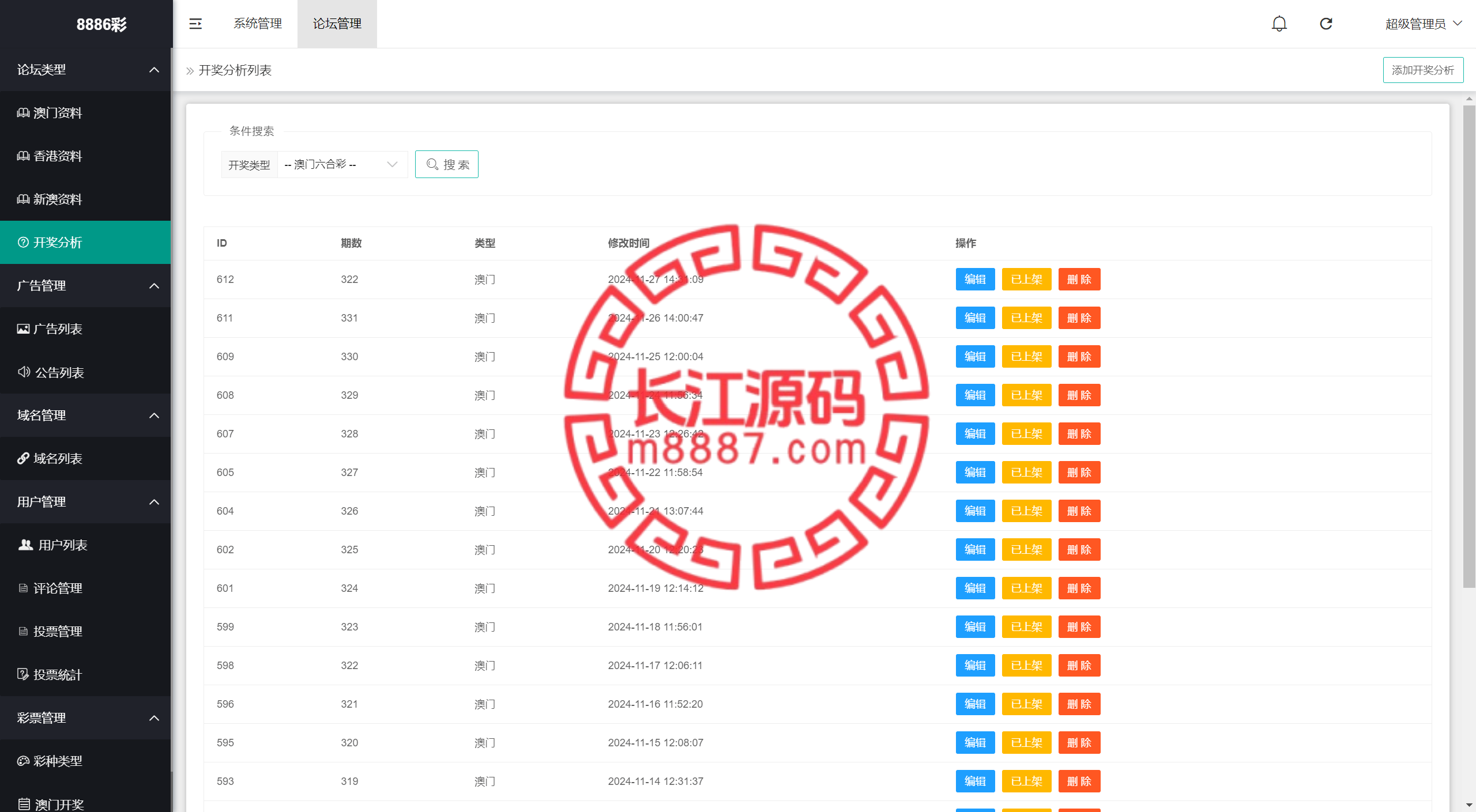Open the 超级管理员 user dropdown
Screen dimensions: 1476x812
(x=1423, y=24)
